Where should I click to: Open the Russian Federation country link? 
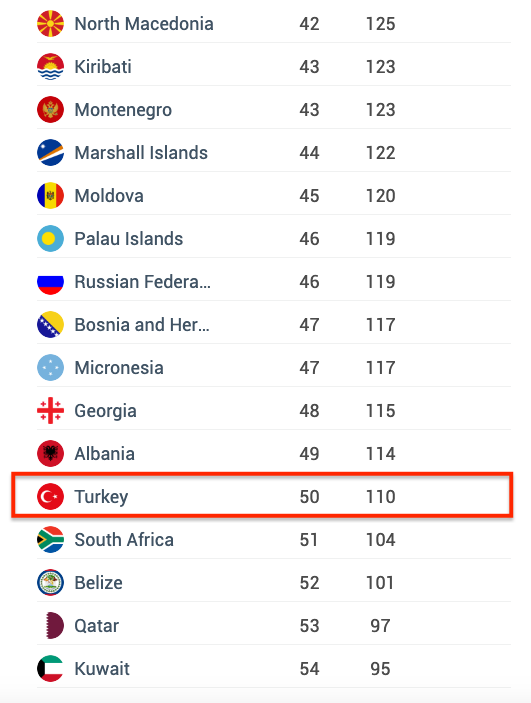tap(142, 282)
